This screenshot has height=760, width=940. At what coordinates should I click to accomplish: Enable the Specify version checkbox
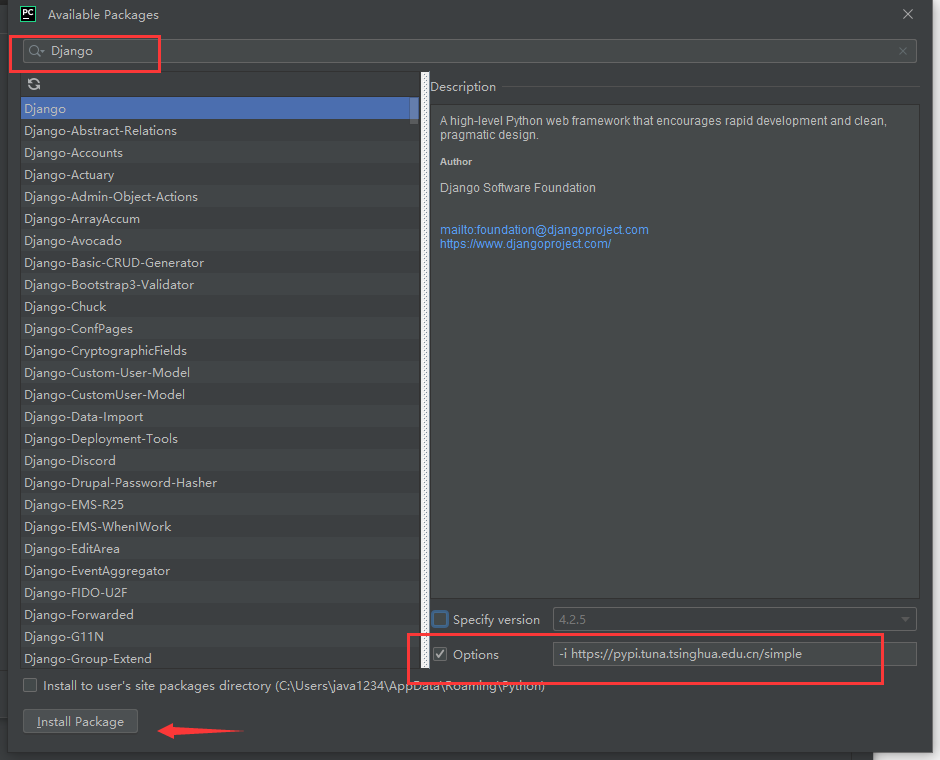tap(441, 620)
